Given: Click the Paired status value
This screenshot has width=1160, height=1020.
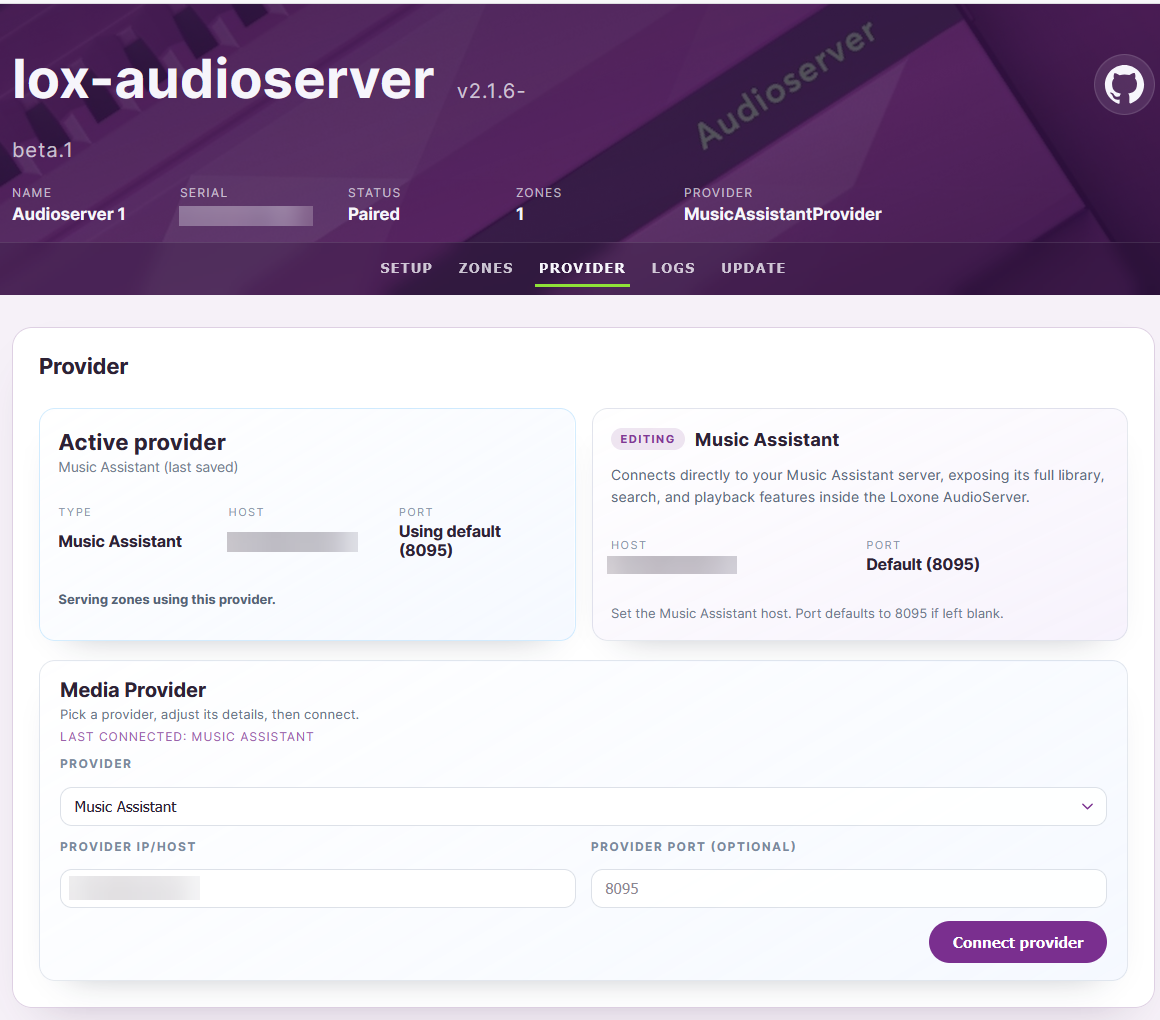Looking at the screenshot, I should (373, 214).
